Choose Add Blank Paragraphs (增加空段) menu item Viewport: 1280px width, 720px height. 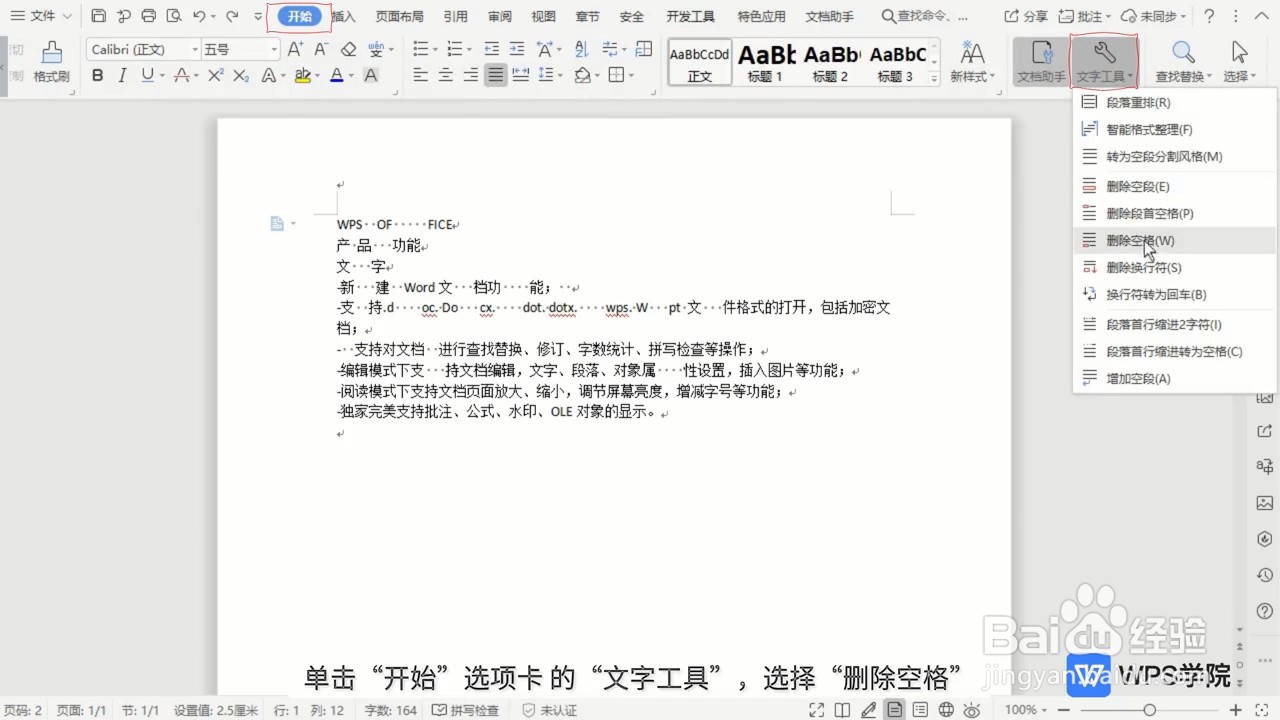coord(1174,378)
